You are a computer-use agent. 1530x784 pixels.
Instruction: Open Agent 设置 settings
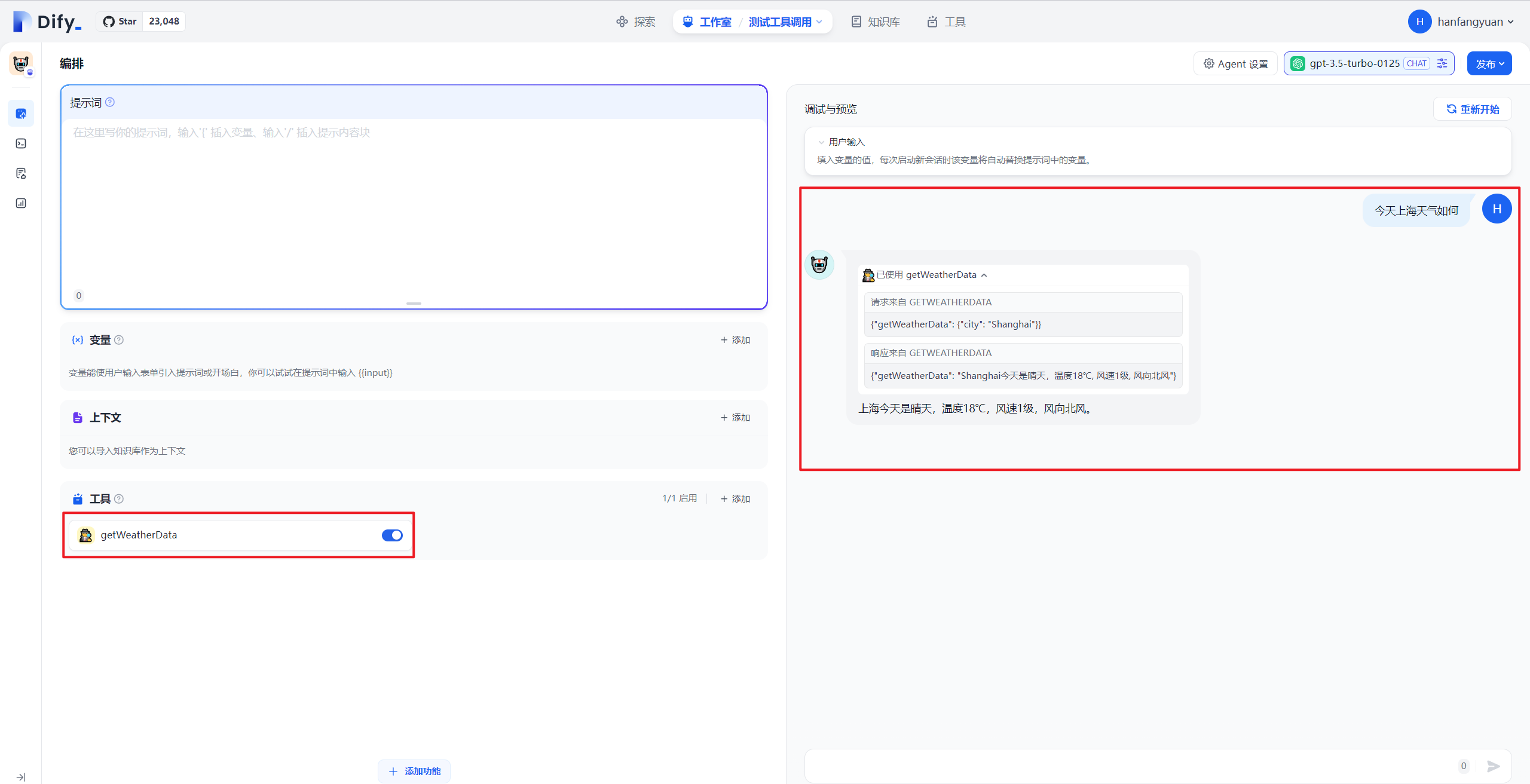[1235, 63]
